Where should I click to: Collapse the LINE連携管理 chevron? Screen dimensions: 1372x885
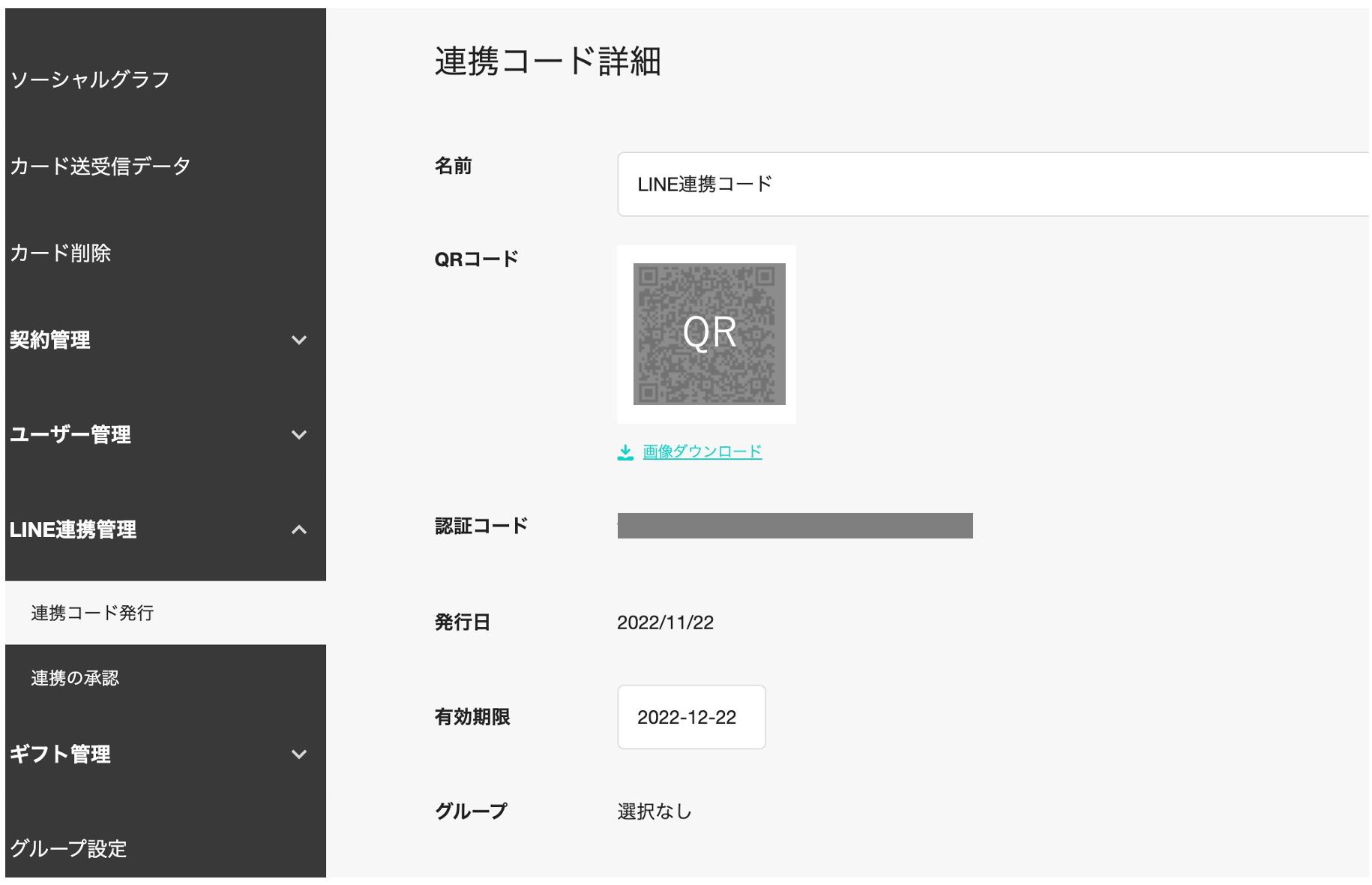[299, 529]
